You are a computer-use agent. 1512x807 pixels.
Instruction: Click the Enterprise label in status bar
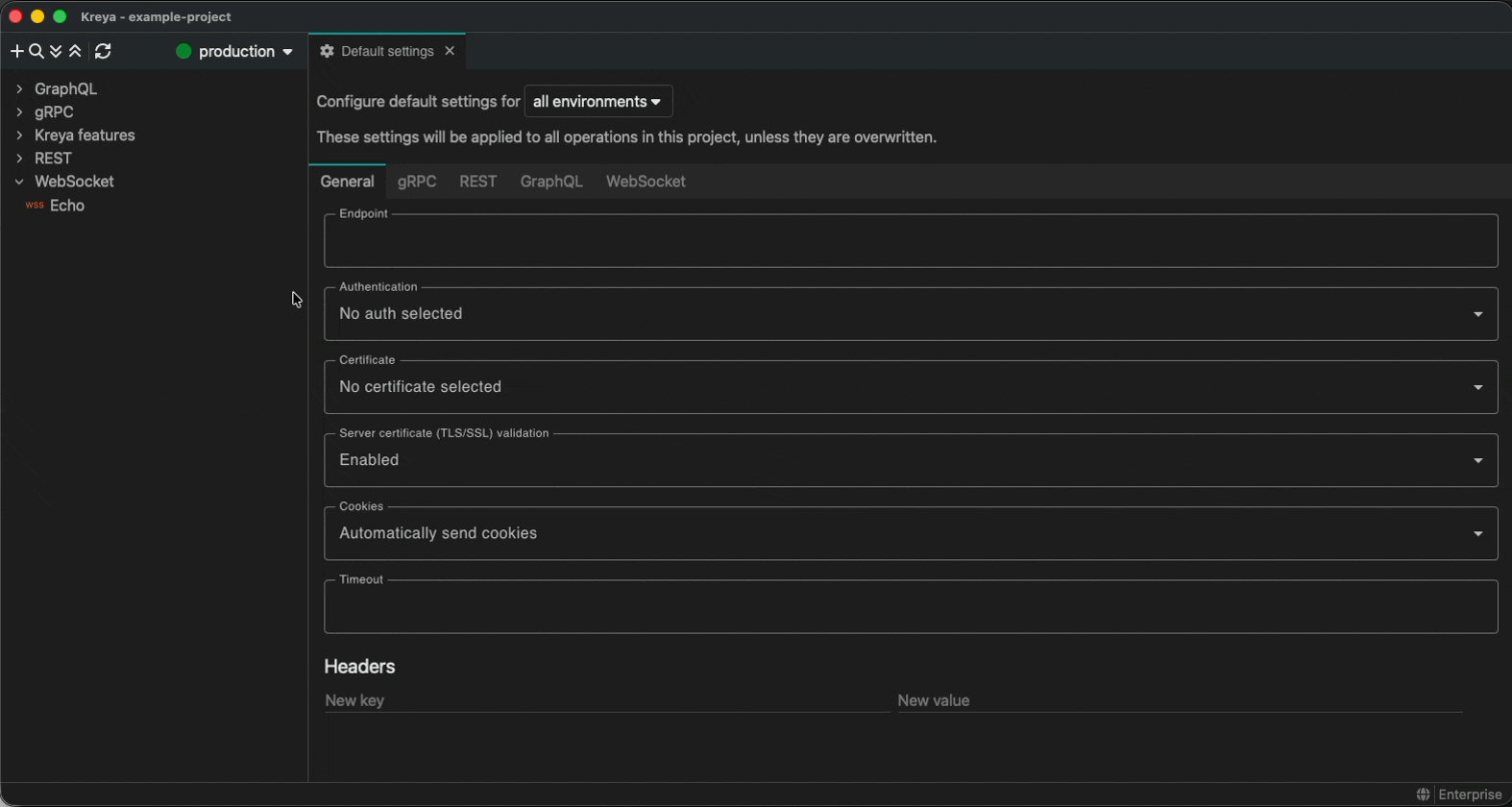pyautogui.click(x=1470, y=795)
